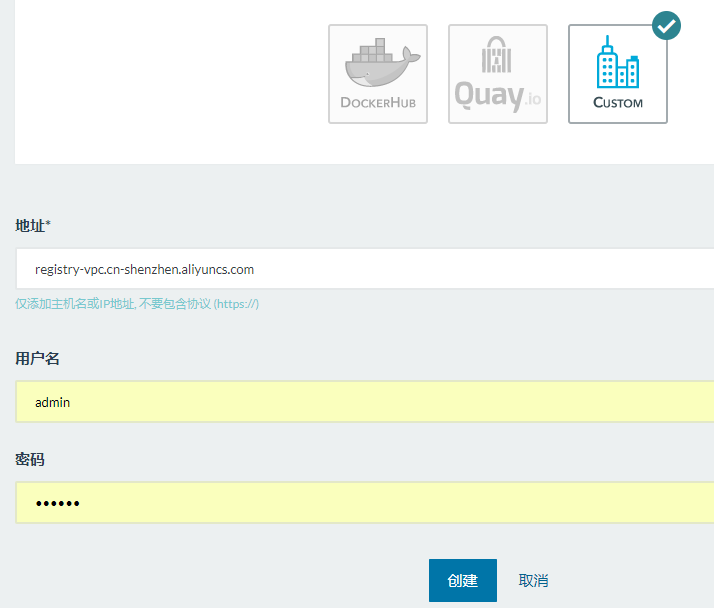The width and height of the screenshot is (714, 608).
Task: Click the Quay.io castle logo icon
Action: point(497,56)
